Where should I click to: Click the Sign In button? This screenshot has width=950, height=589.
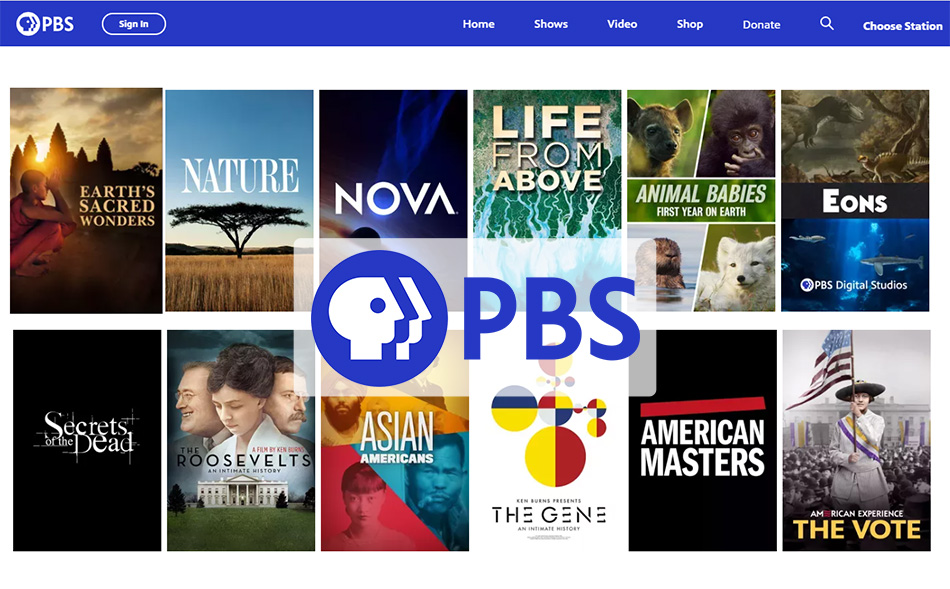(x=133, y=24)
